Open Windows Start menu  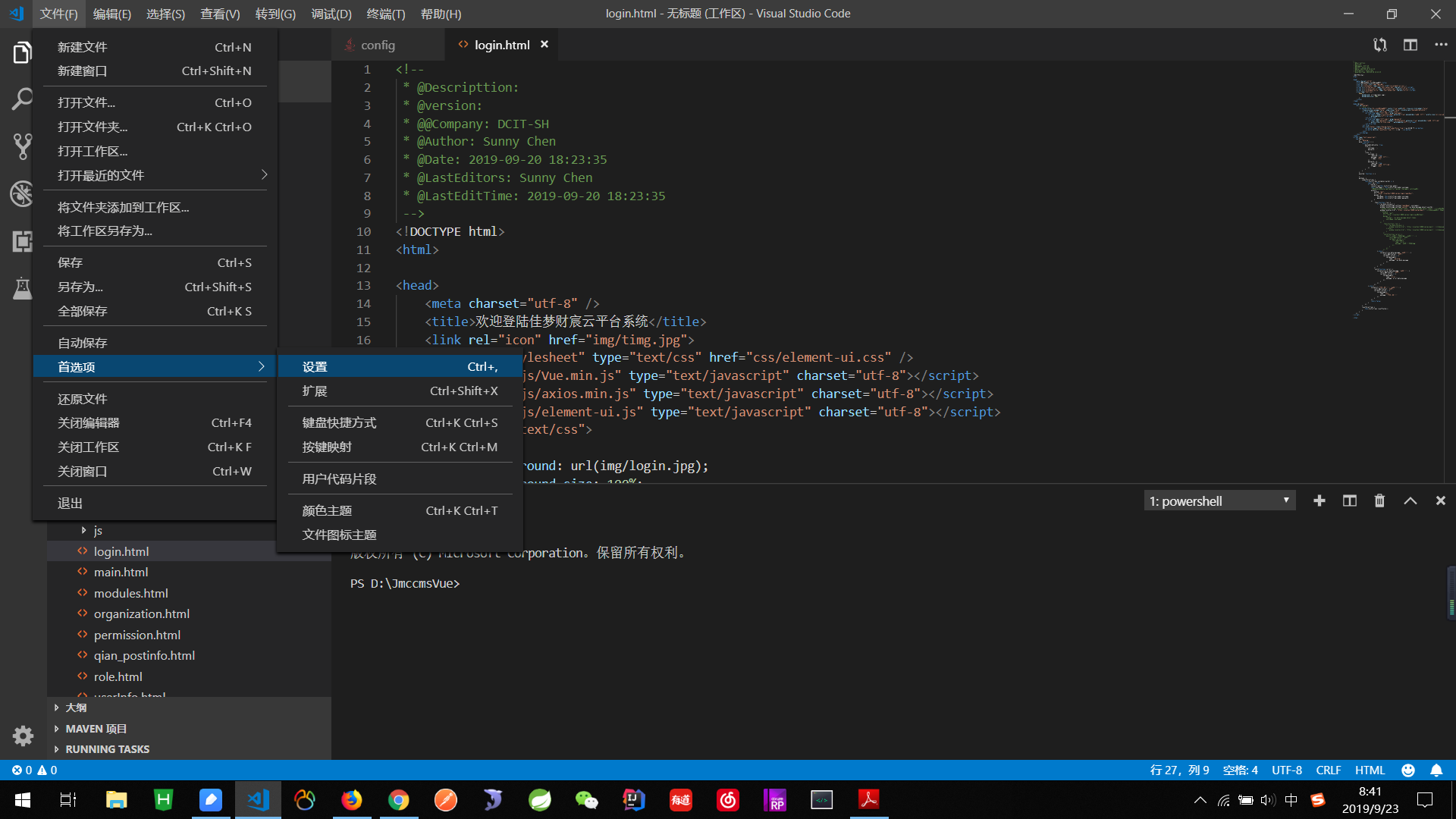tap(23, 799)
